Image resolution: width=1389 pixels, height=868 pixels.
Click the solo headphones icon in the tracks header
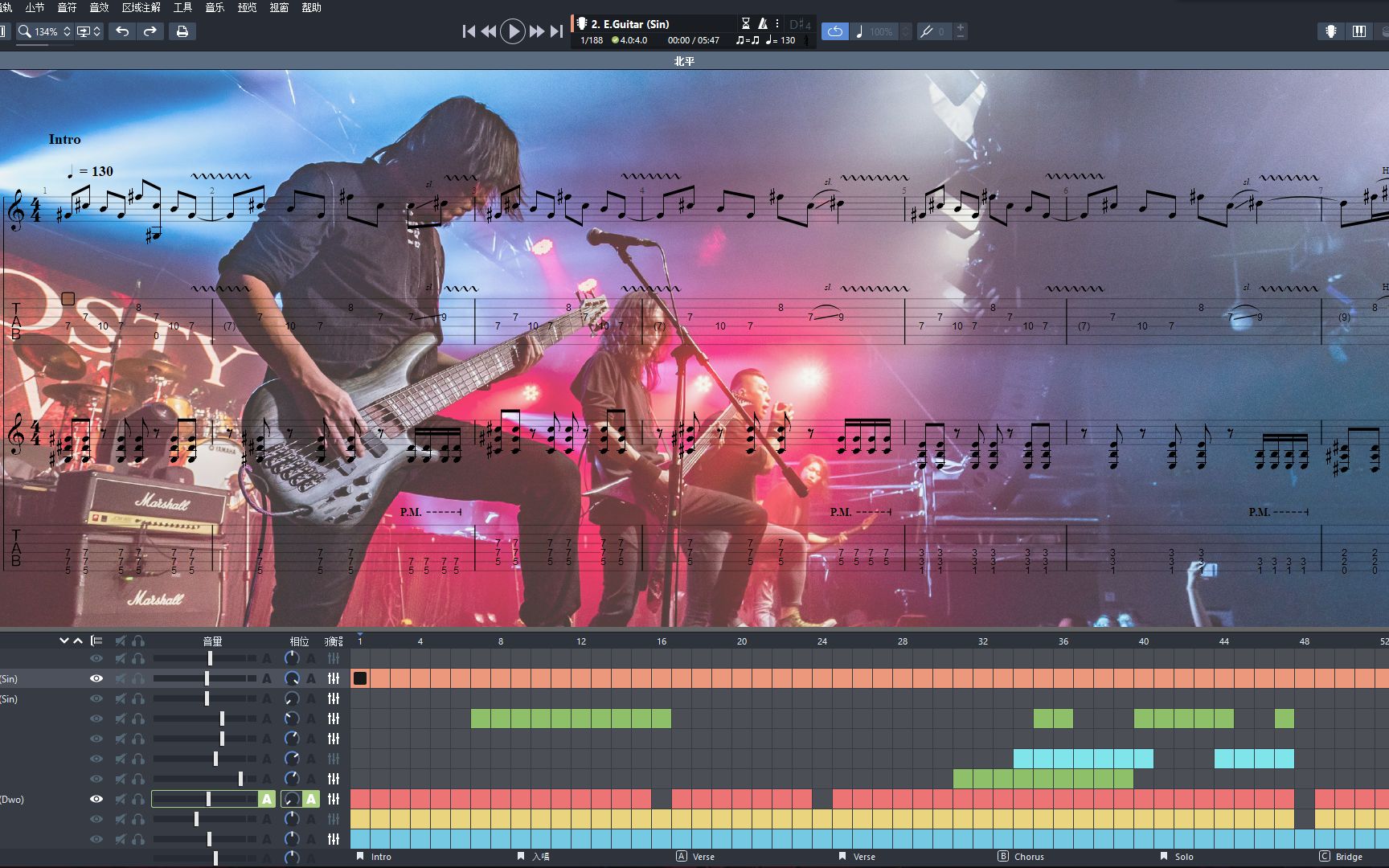[138, 641]
